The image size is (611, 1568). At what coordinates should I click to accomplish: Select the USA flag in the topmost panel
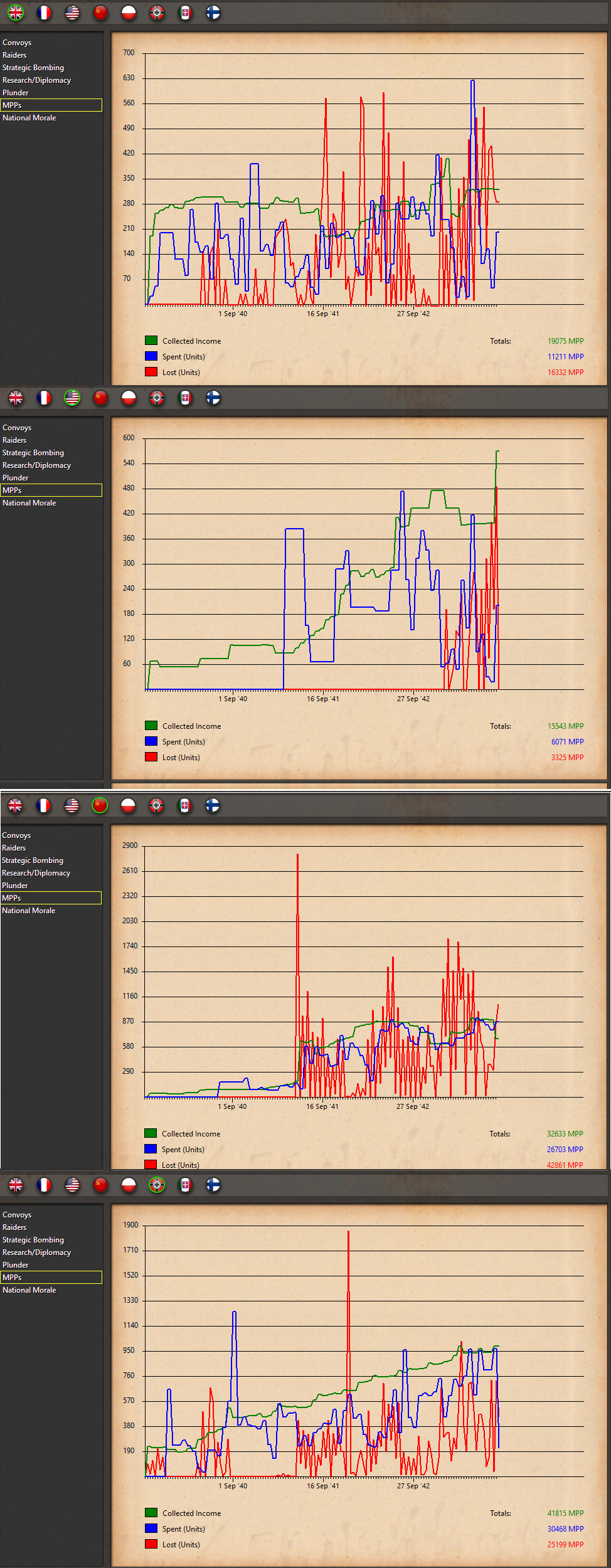tap(72, 13)
